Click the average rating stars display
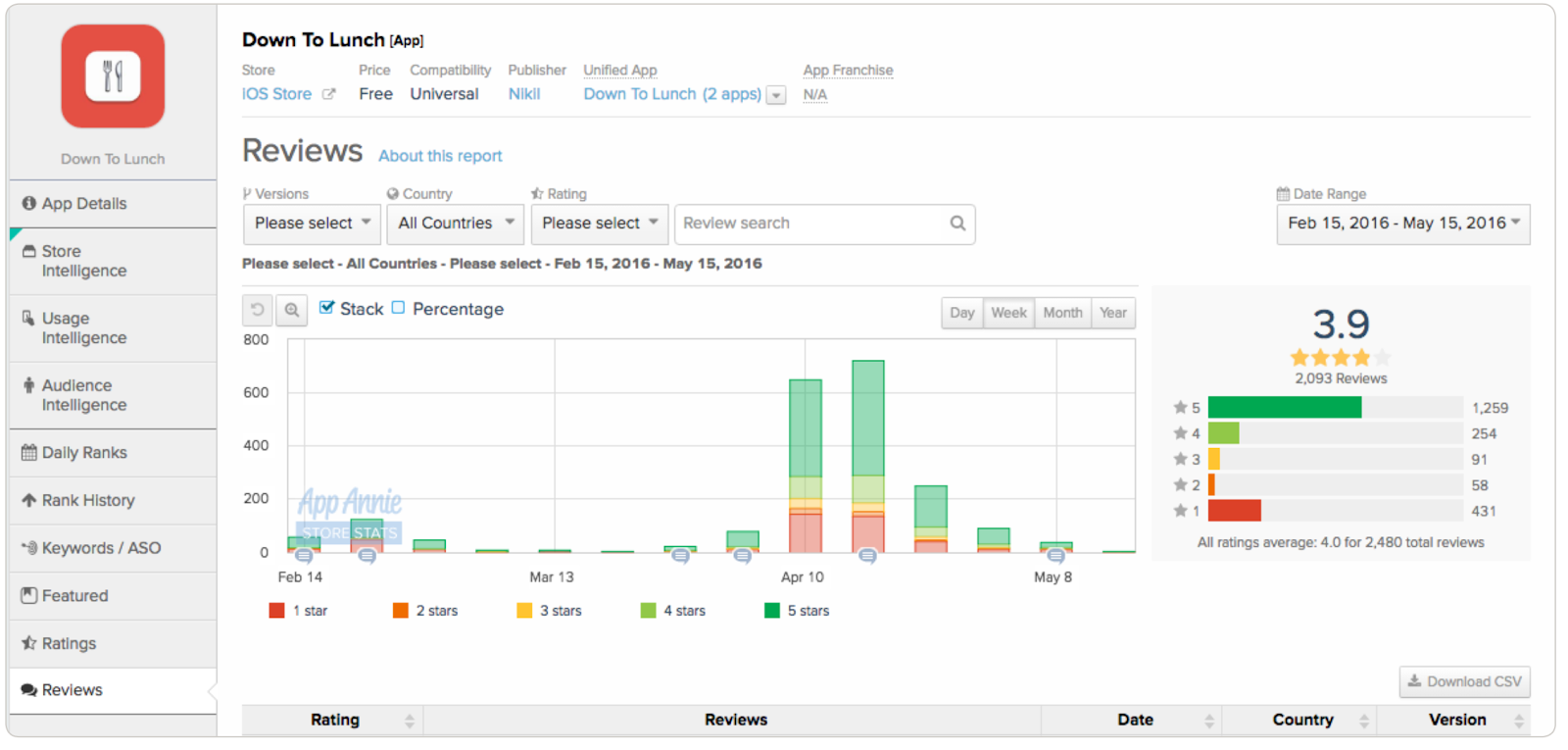This screenshot has height=750, width=1568. 1340,358
